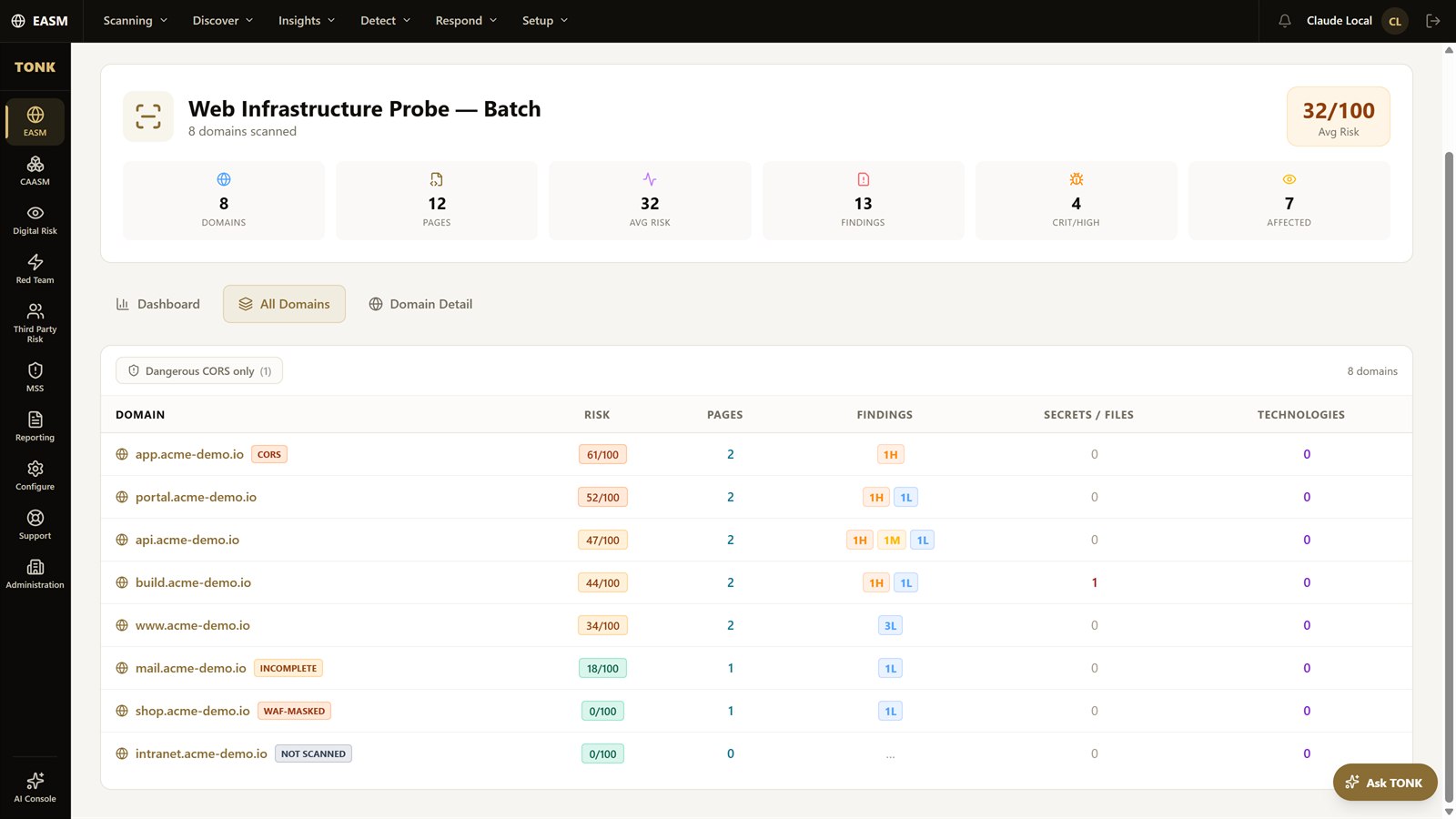This screenshot has width=1456, height=819.
Task: Click the scan frame icon beside batch title
Action: pos(148,116)
